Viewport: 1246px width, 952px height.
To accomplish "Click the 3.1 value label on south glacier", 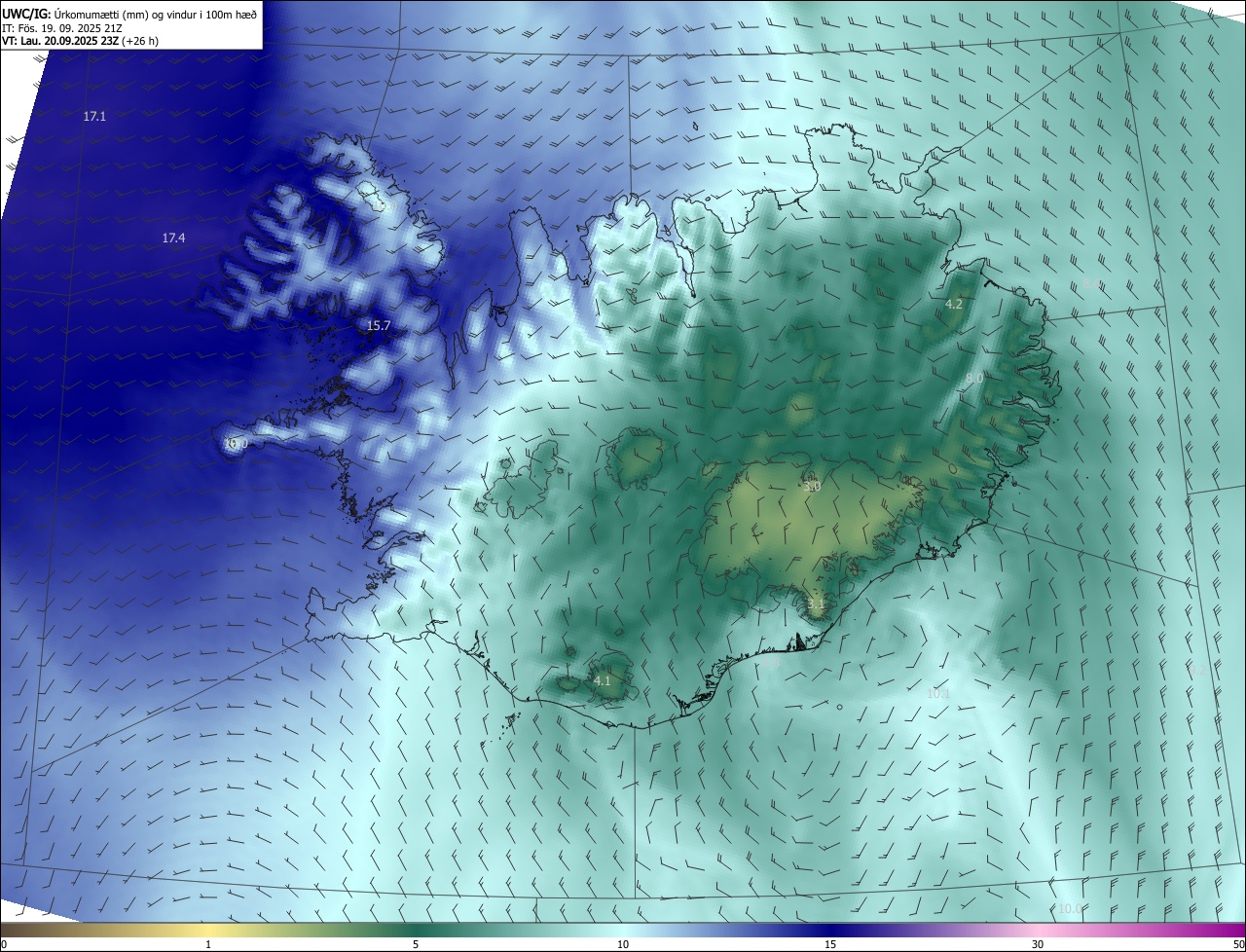I will [x=816, y=604].
